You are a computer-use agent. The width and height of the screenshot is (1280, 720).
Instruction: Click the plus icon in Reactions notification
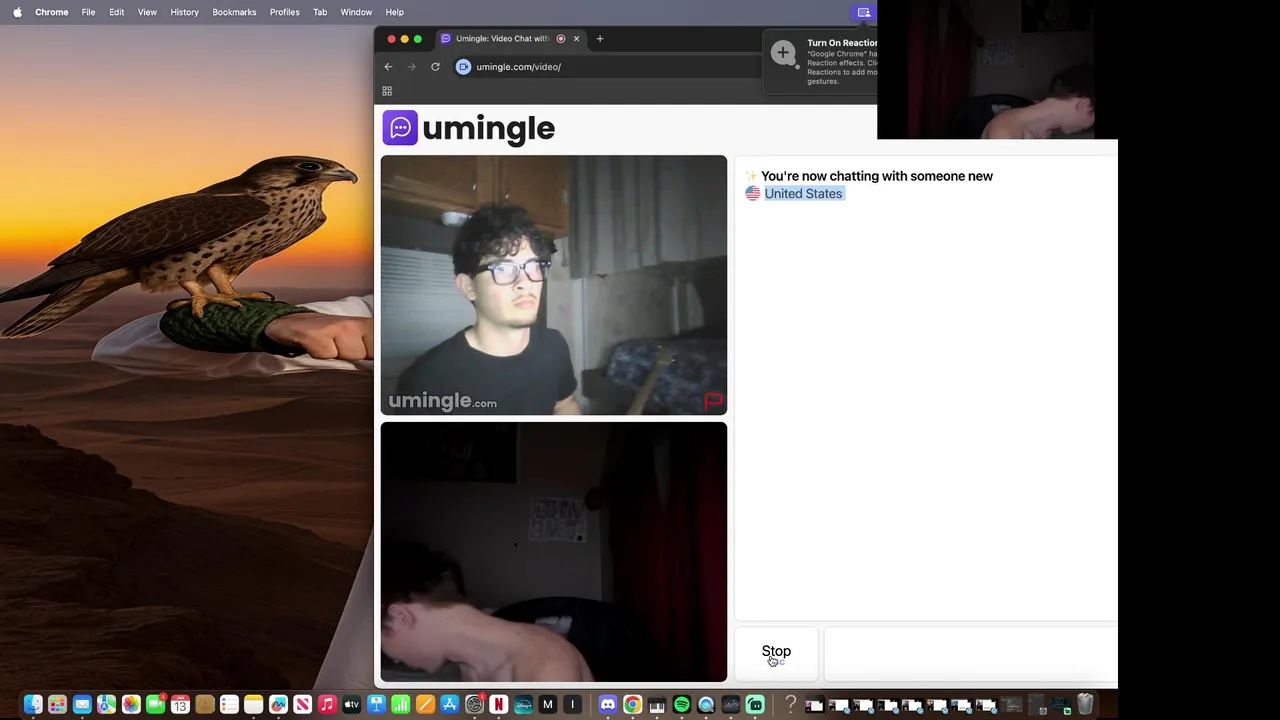[x=783, y=52]
